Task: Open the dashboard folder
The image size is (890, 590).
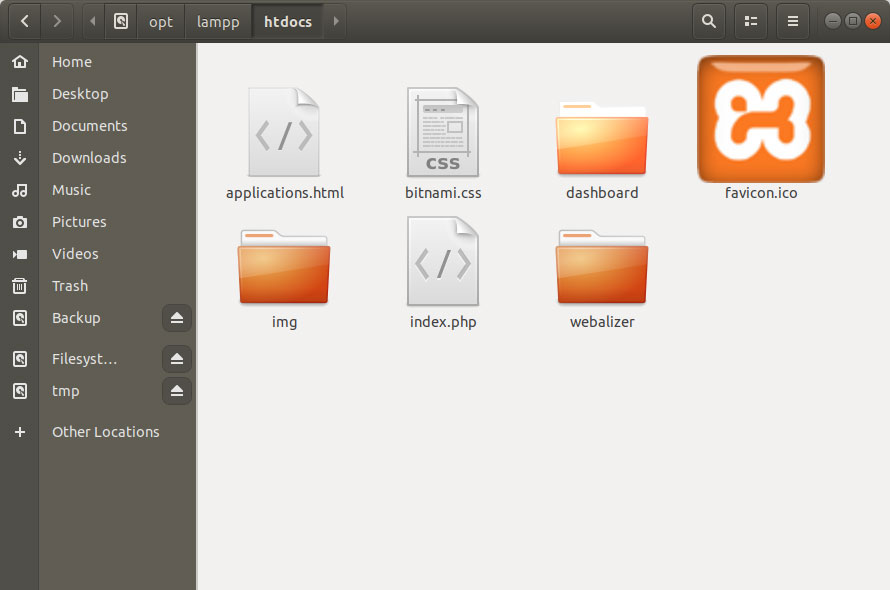Action: tap(601, 131)
